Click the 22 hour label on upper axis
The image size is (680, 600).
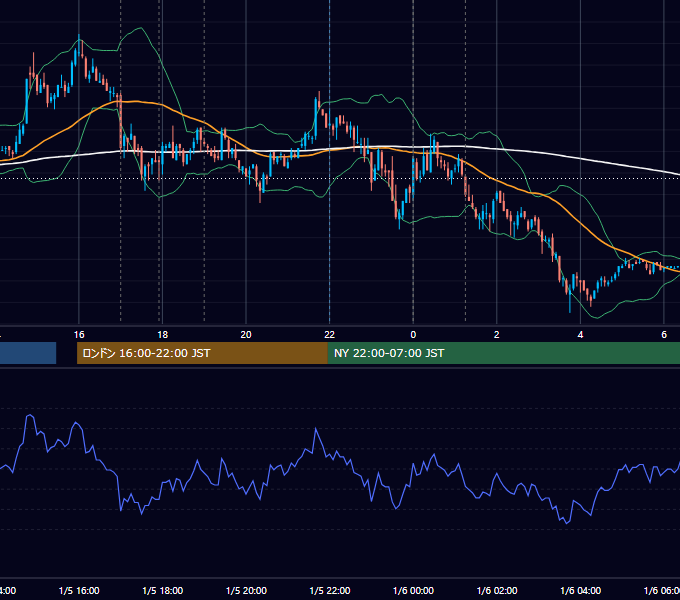(330, 335)
